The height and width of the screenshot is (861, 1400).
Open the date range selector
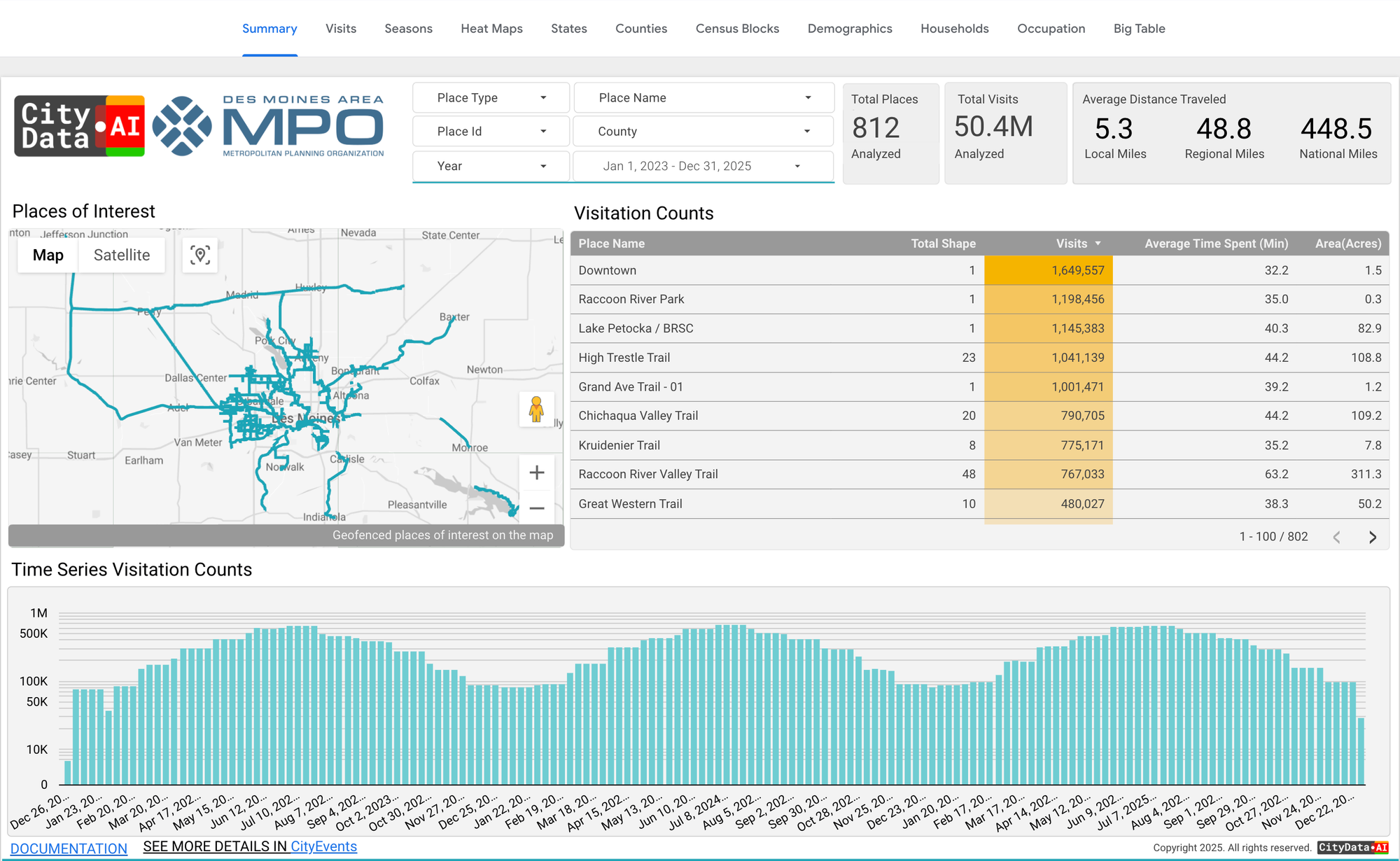pyautogui.click(x=703, y=166)
